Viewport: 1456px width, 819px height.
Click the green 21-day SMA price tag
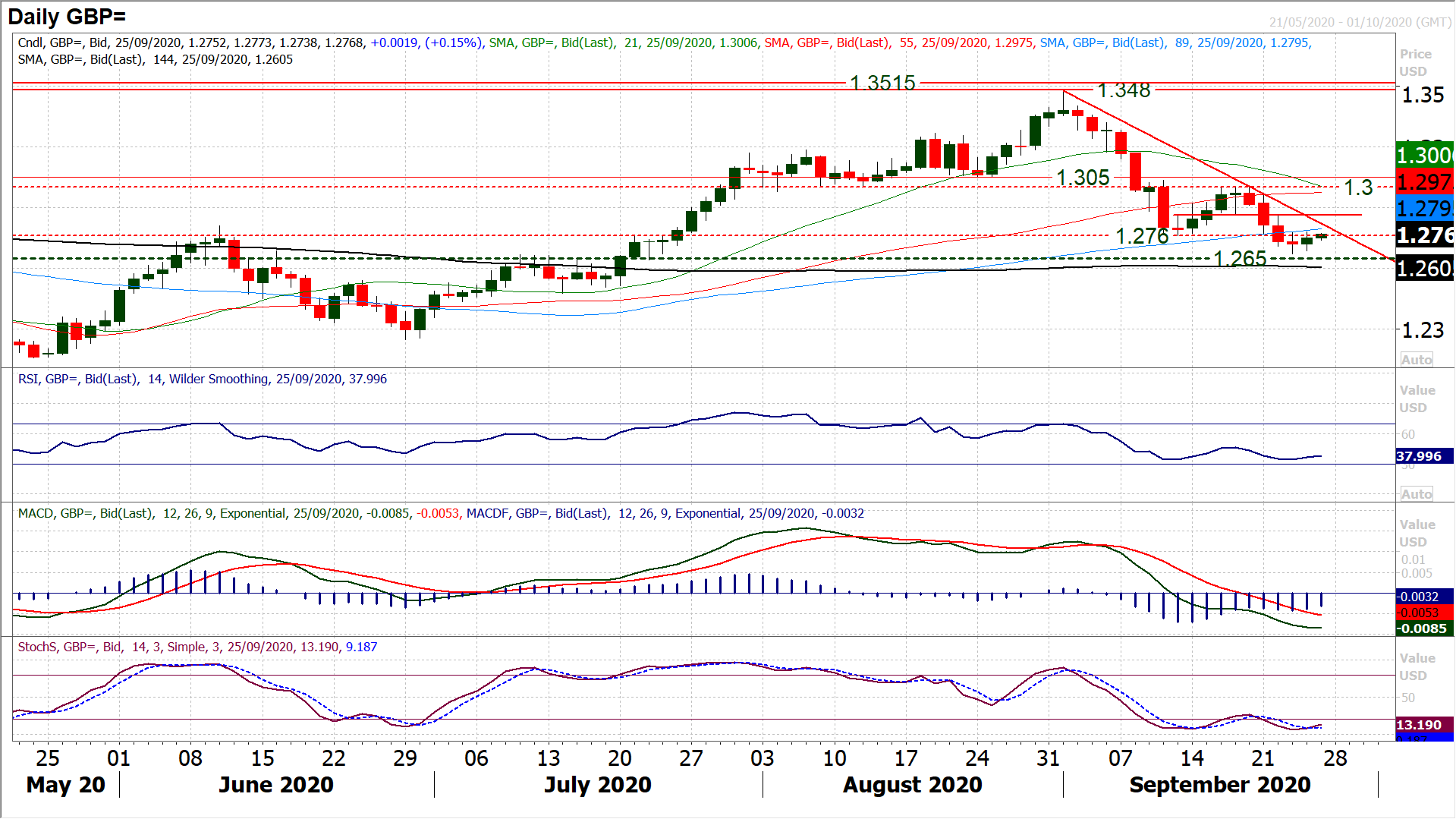(x=1424, y=155)
